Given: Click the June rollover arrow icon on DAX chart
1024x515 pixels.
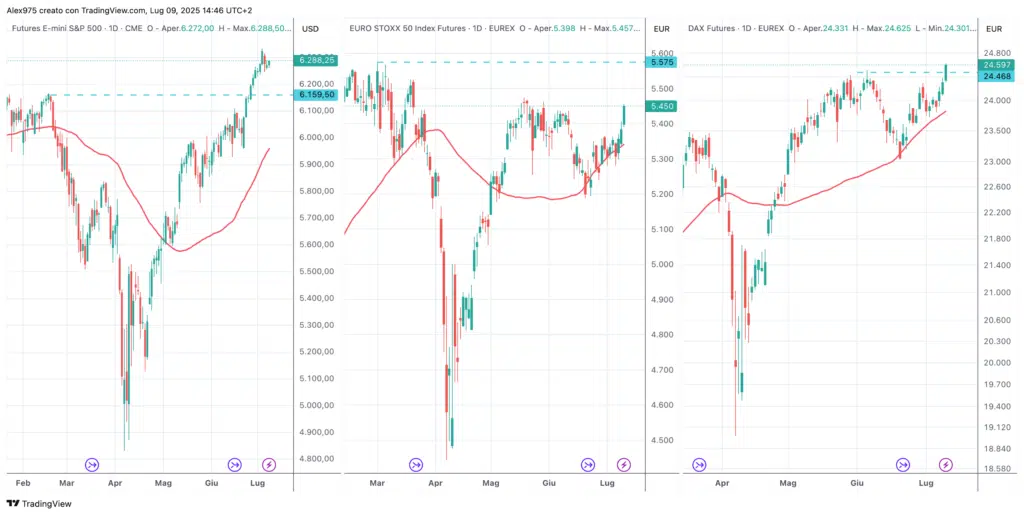Looking at the screenshot, I should (903, 464).
